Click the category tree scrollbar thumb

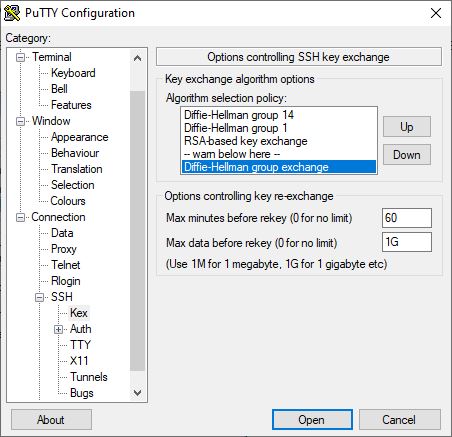click(x=137, y=231)
